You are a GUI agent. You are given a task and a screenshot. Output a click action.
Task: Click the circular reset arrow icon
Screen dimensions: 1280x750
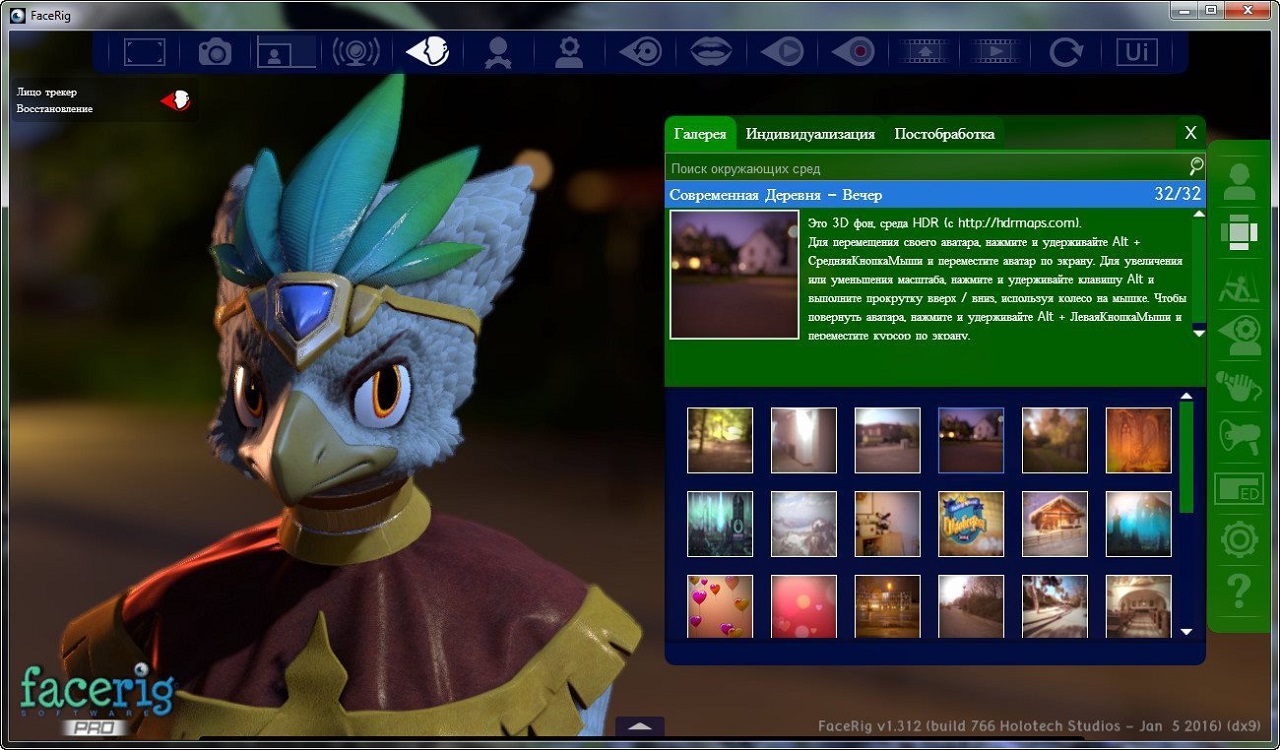point(1066,52)
